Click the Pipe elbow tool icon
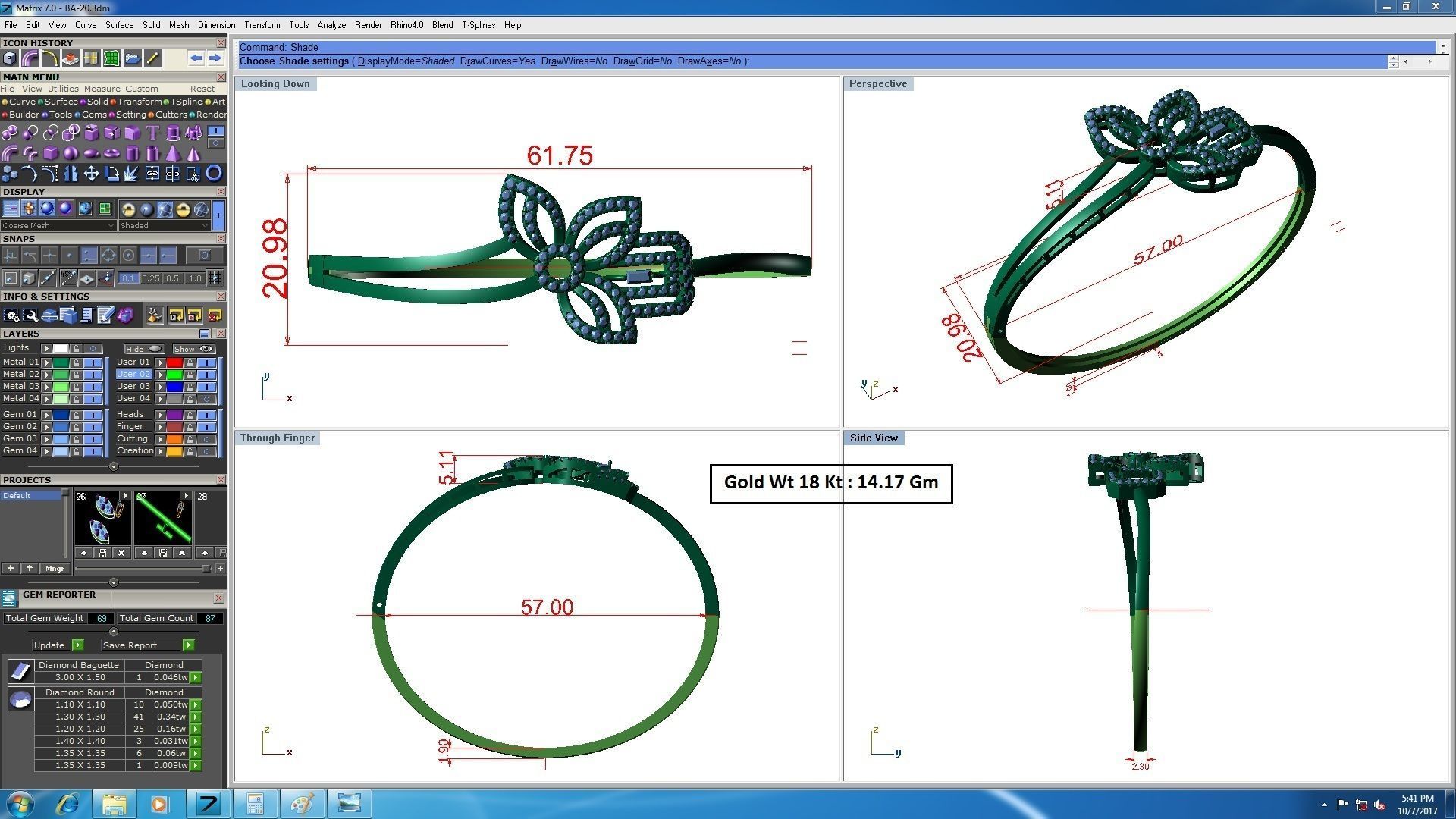This screenshot has height=819, width=1456. pos(9,153)
